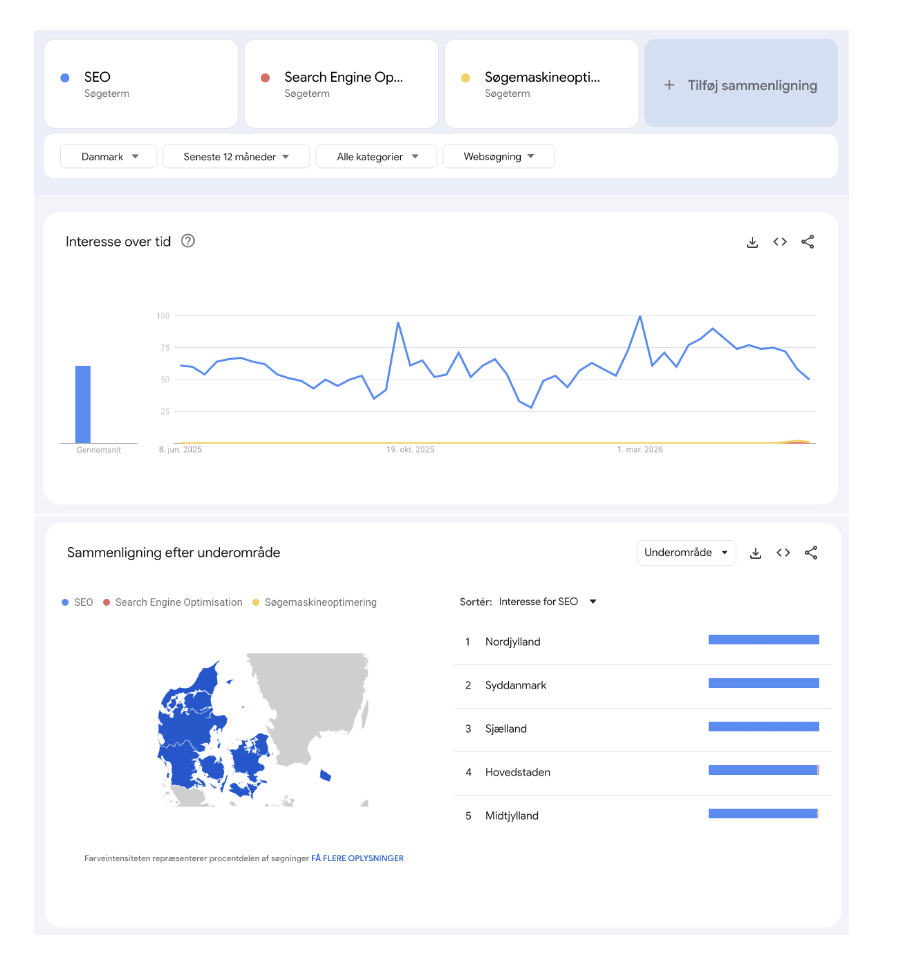This screenshot has width=898, height=968.
Task: Open the Websøgning search type dropdown
Action: (x=499, y=157)
